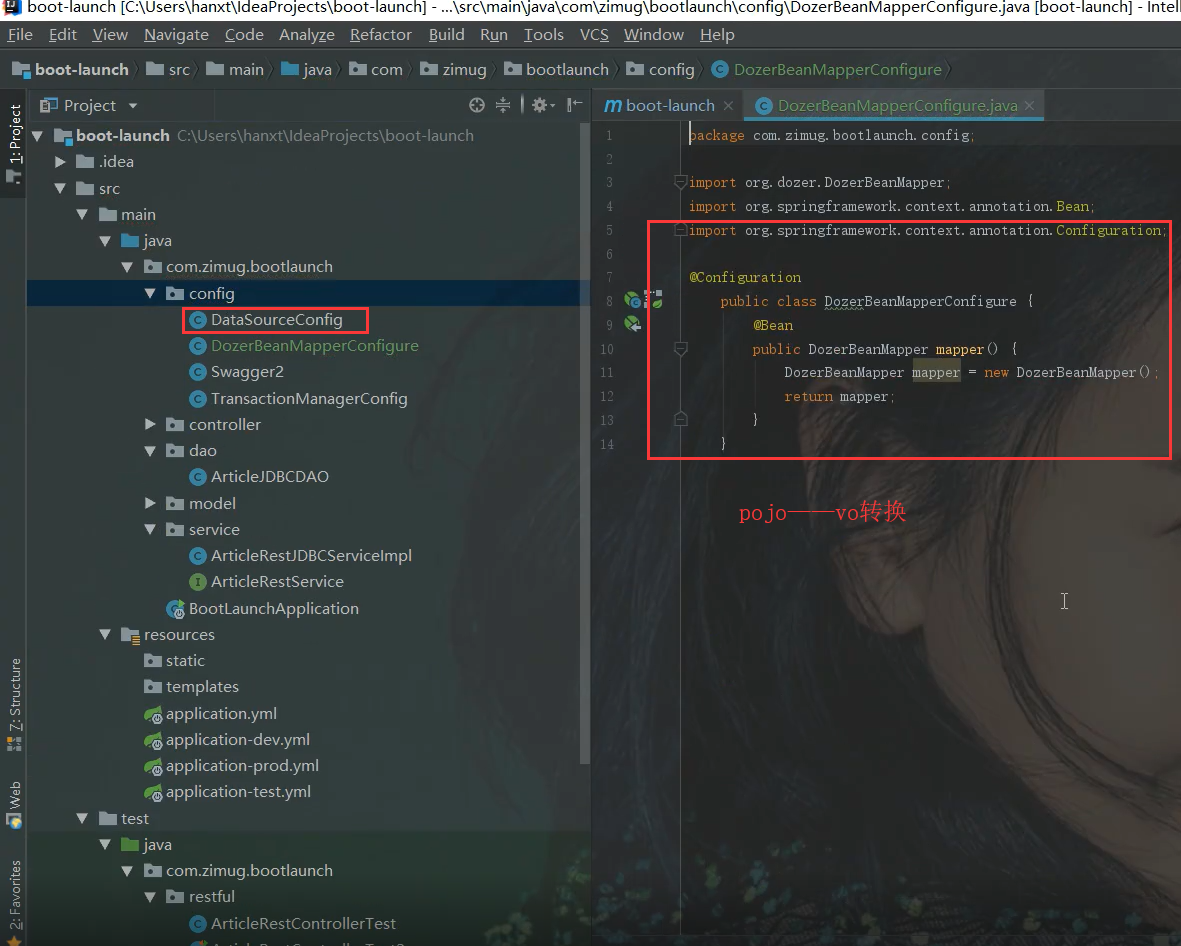Click the Spring bean gutter icon on line 8
Image resolution: width=1181 pixels, height=946 pixels.
click(633, 301)
